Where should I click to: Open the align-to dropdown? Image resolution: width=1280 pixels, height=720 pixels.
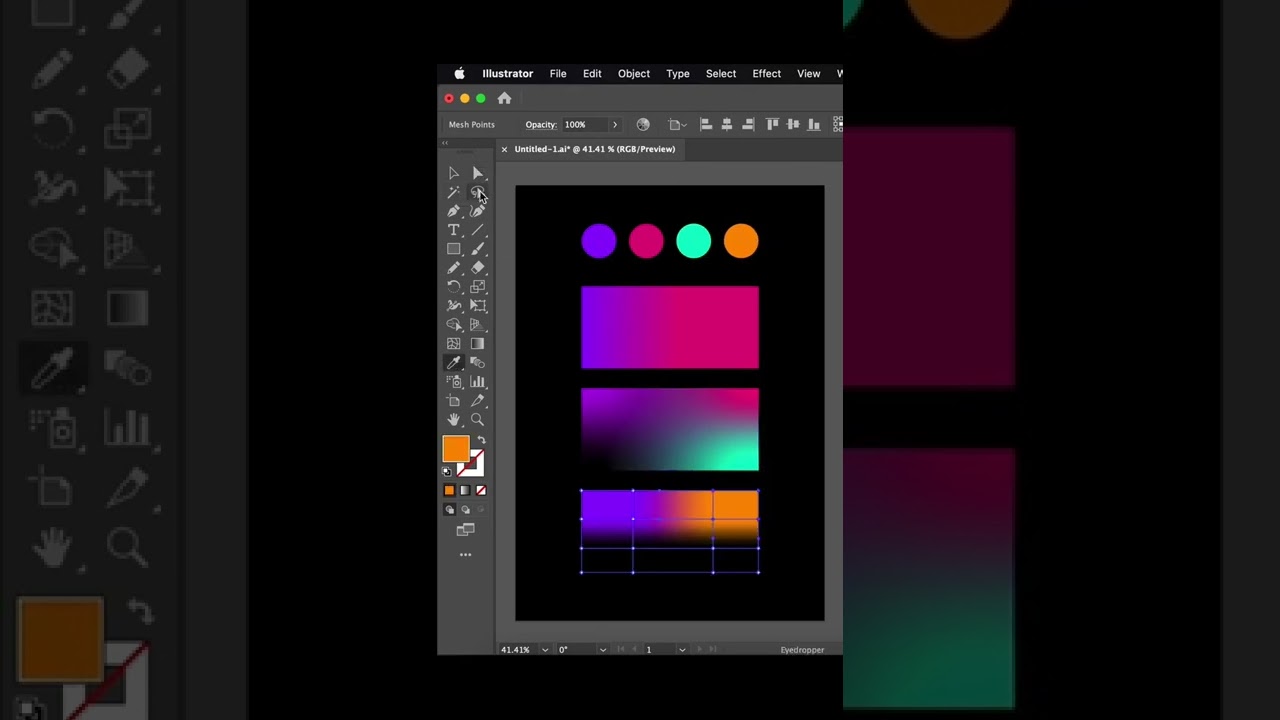677,125
